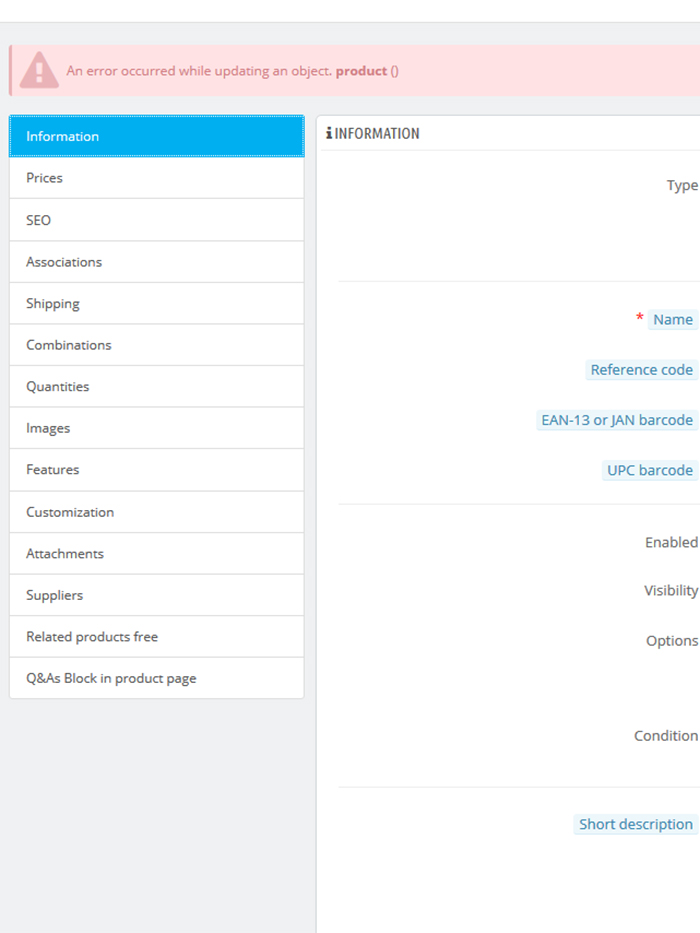
Task: Open the SEO tab
Action: (157, 220)
